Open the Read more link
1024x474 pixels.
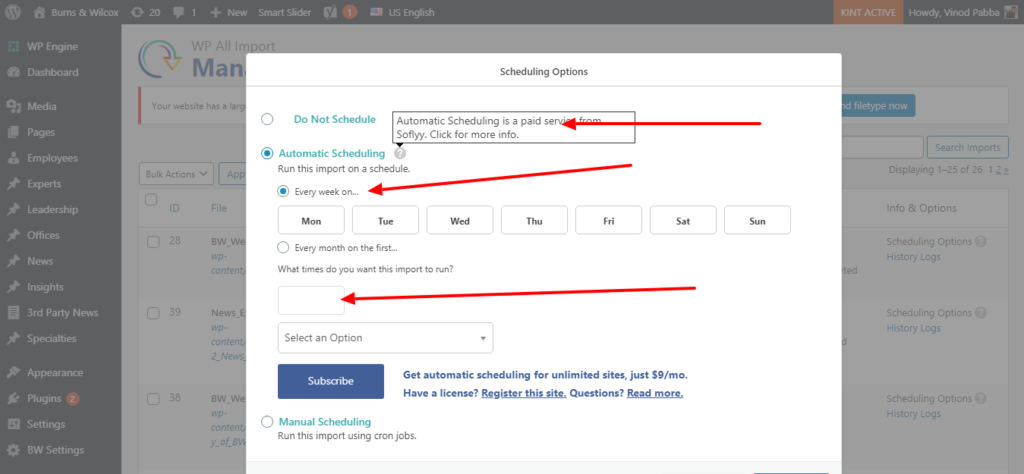pos(655,394)
